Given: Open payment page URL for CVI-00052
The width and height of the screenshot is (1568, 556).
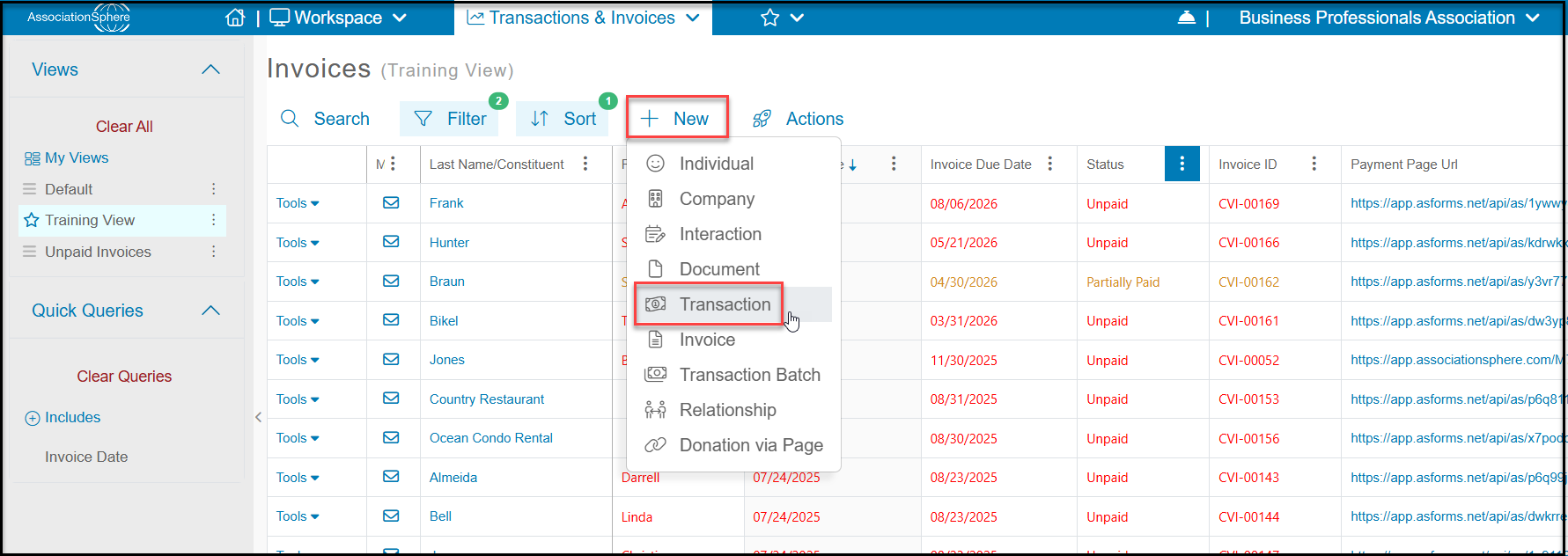Looking at the screenshot, I should 1457,360.
